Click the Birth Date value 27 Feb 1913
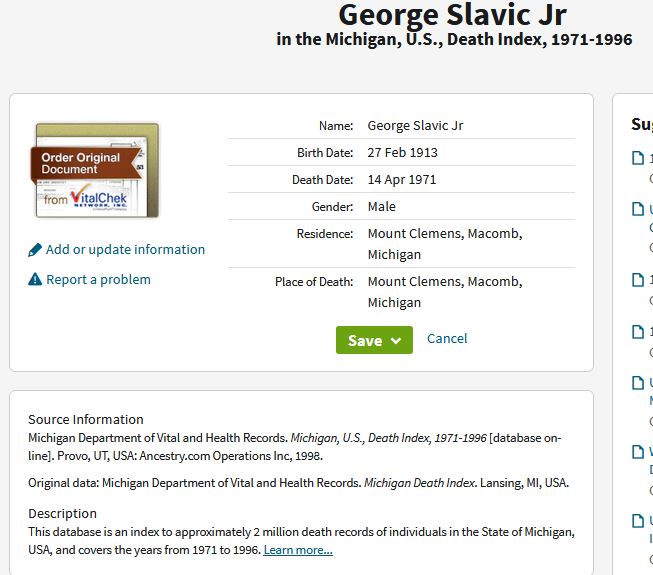This screenshot has height=575, width=653. coord(402,152)
